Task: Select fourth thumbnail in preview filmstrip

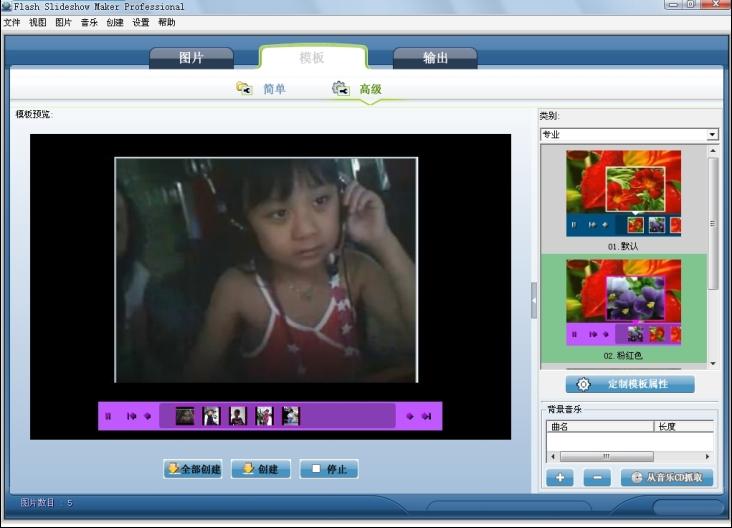Action: (x=265, y=416)
